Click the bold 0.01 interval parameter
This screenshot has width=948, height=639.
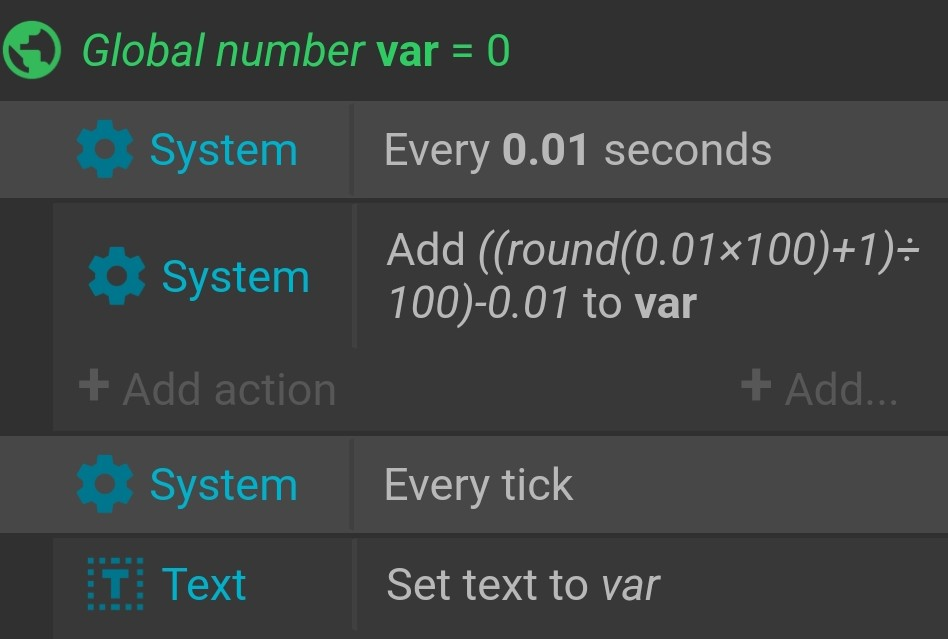point(545,150)
